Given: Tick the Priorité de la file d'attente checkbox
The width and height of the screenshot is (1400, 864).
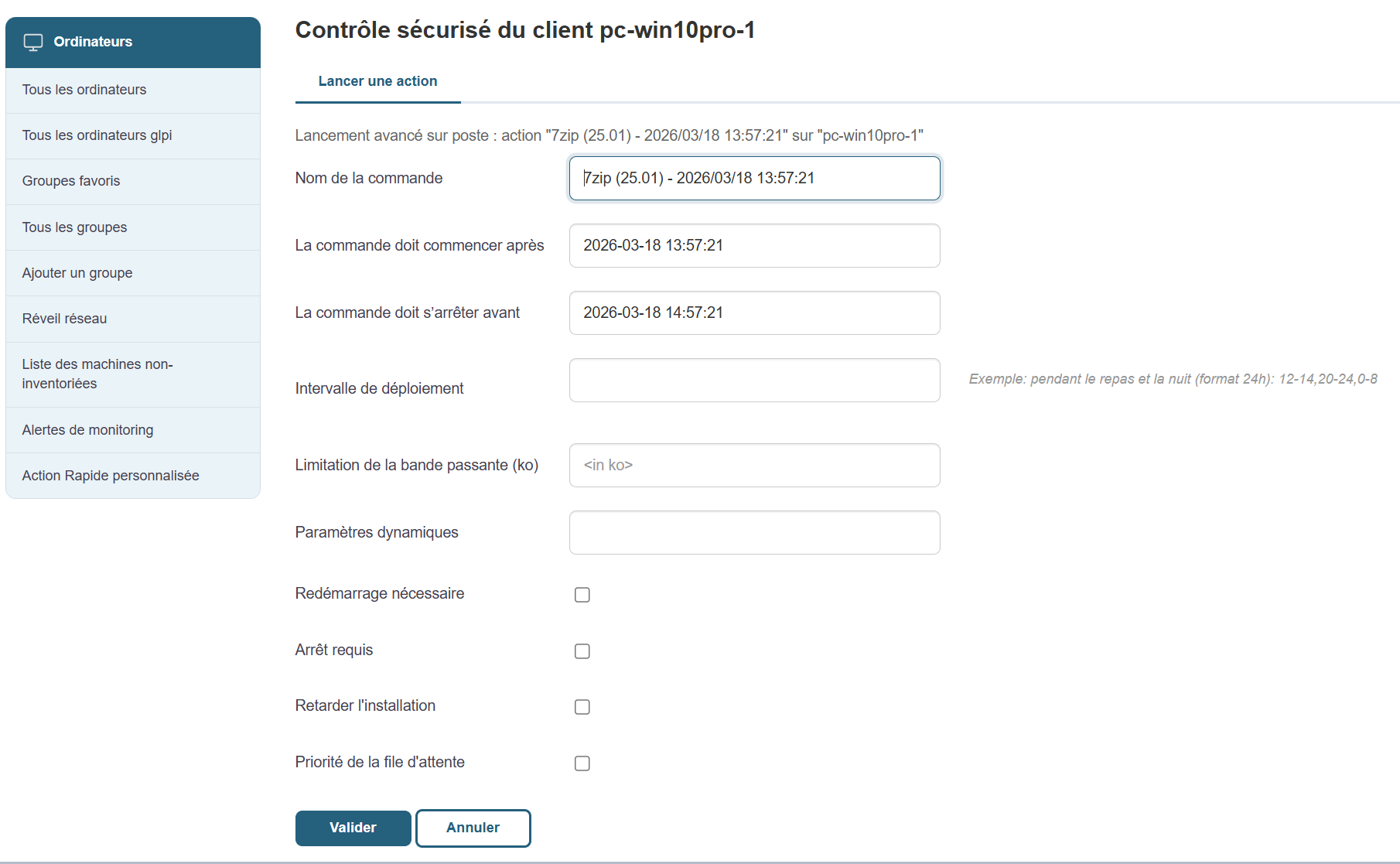Looking at the screenshot, I should 582,763.
